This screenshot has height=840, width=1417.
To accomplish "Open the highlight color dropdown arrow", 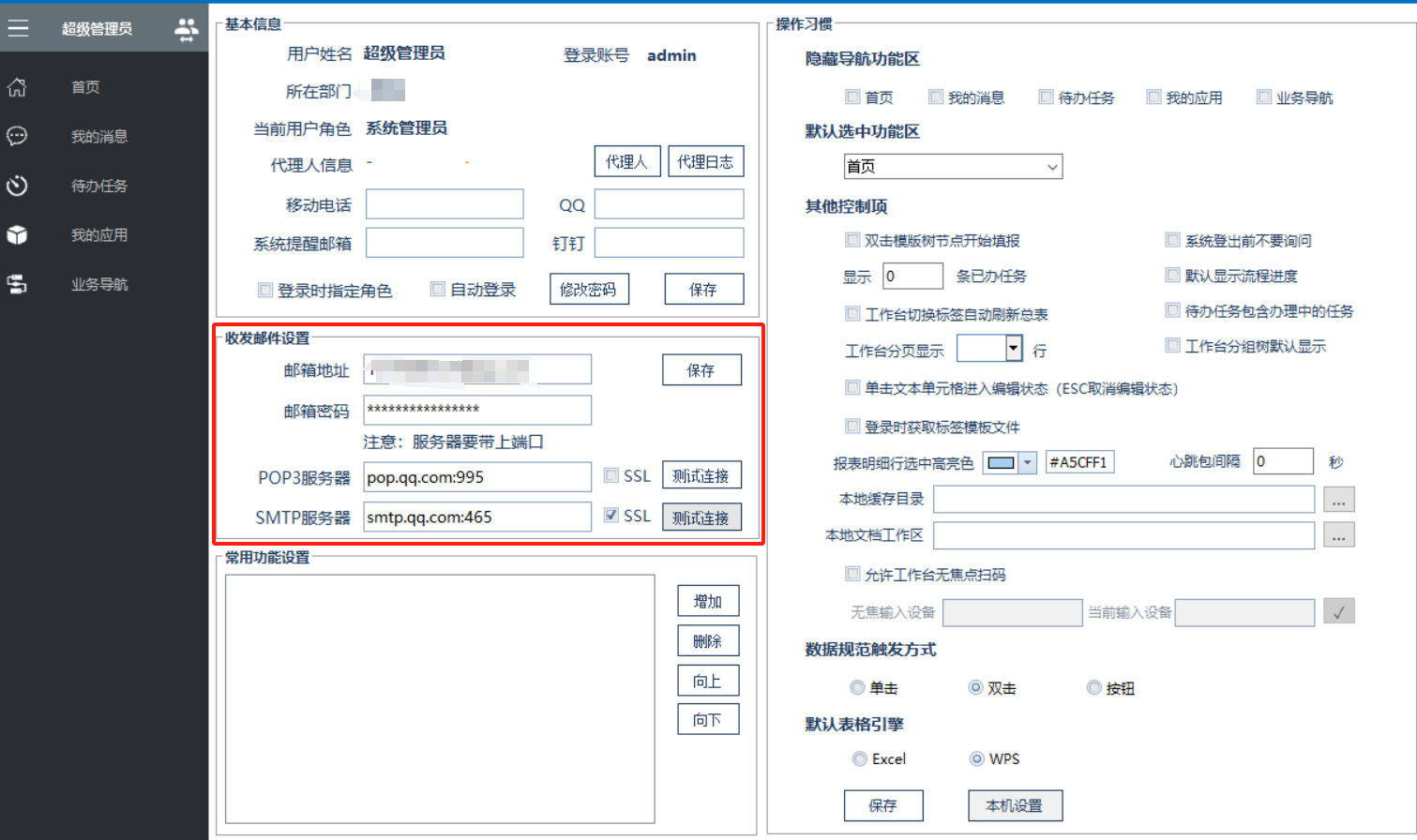I will tap(1028, 463).
